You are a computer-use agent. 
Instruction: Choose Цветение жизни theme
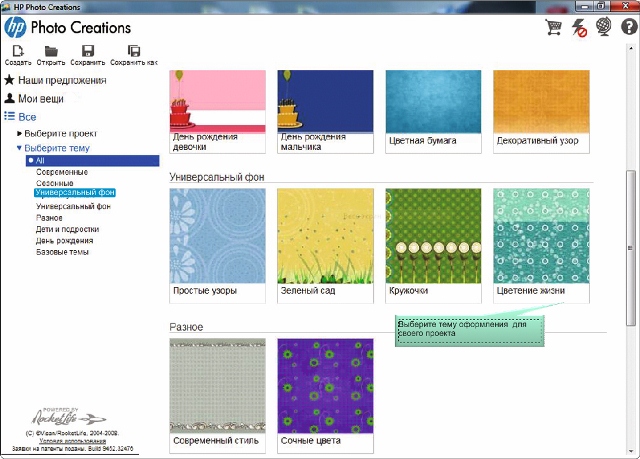pos(541,246)
